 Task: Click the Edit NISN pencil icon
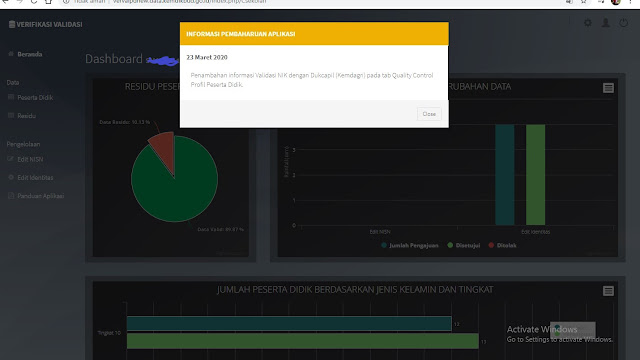[11, 159]
